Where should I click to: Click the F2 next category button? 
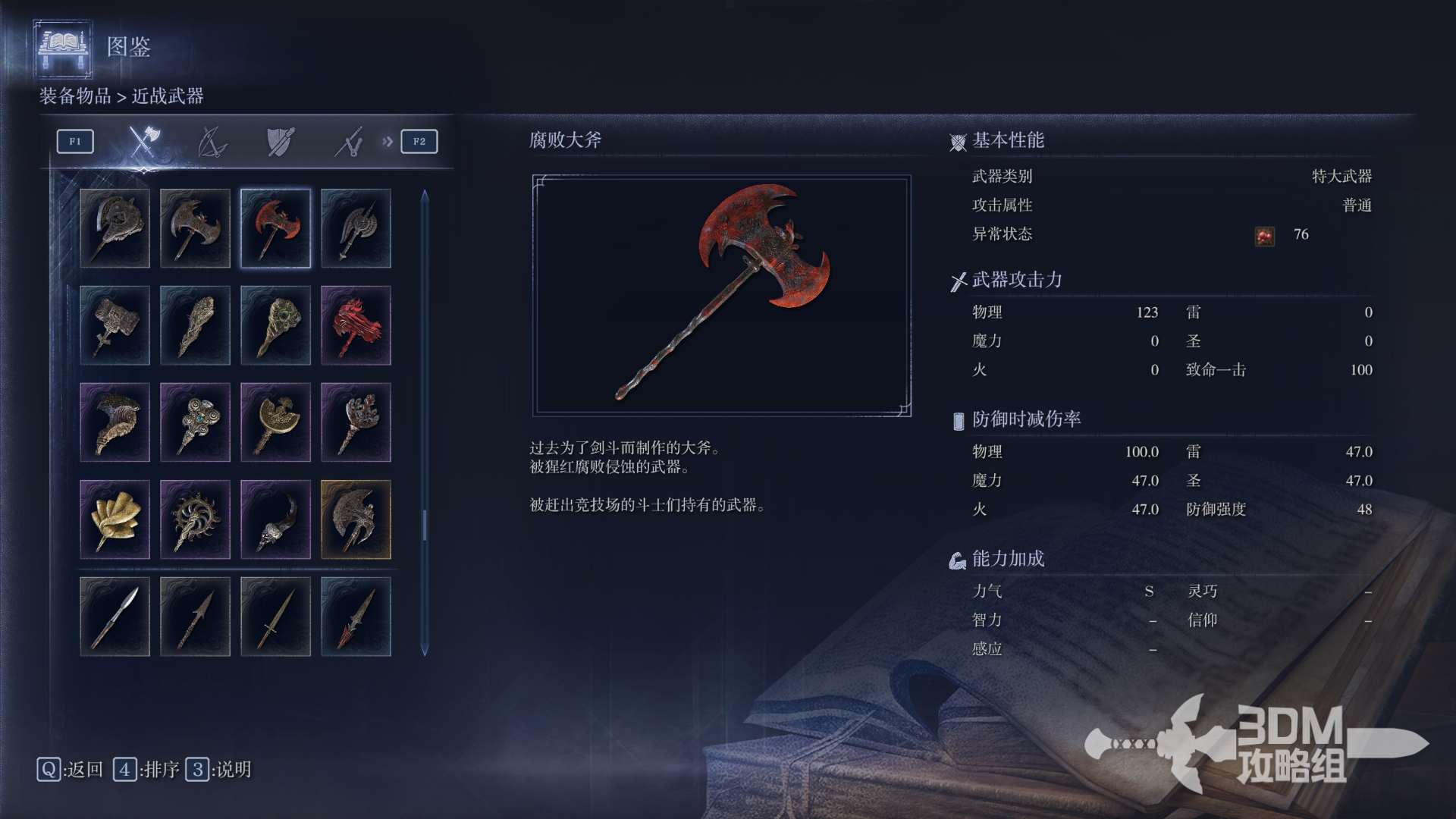pyautogui.click(x=419, y=142)
